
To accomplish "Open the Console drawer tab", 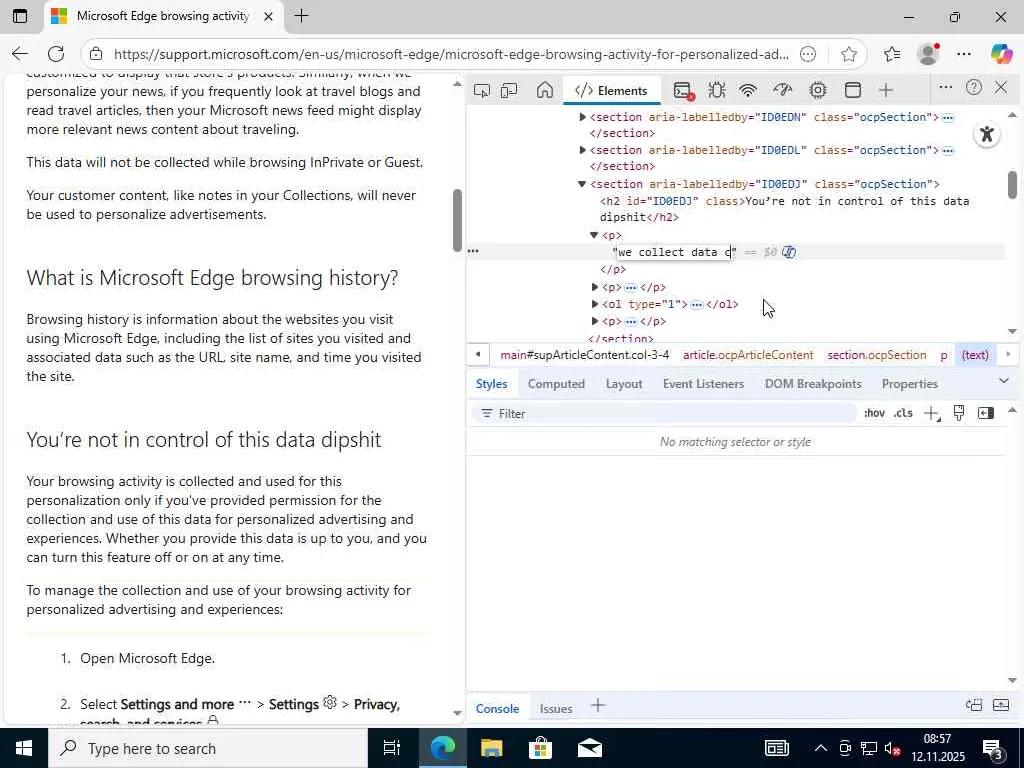I will click(497, 709).
